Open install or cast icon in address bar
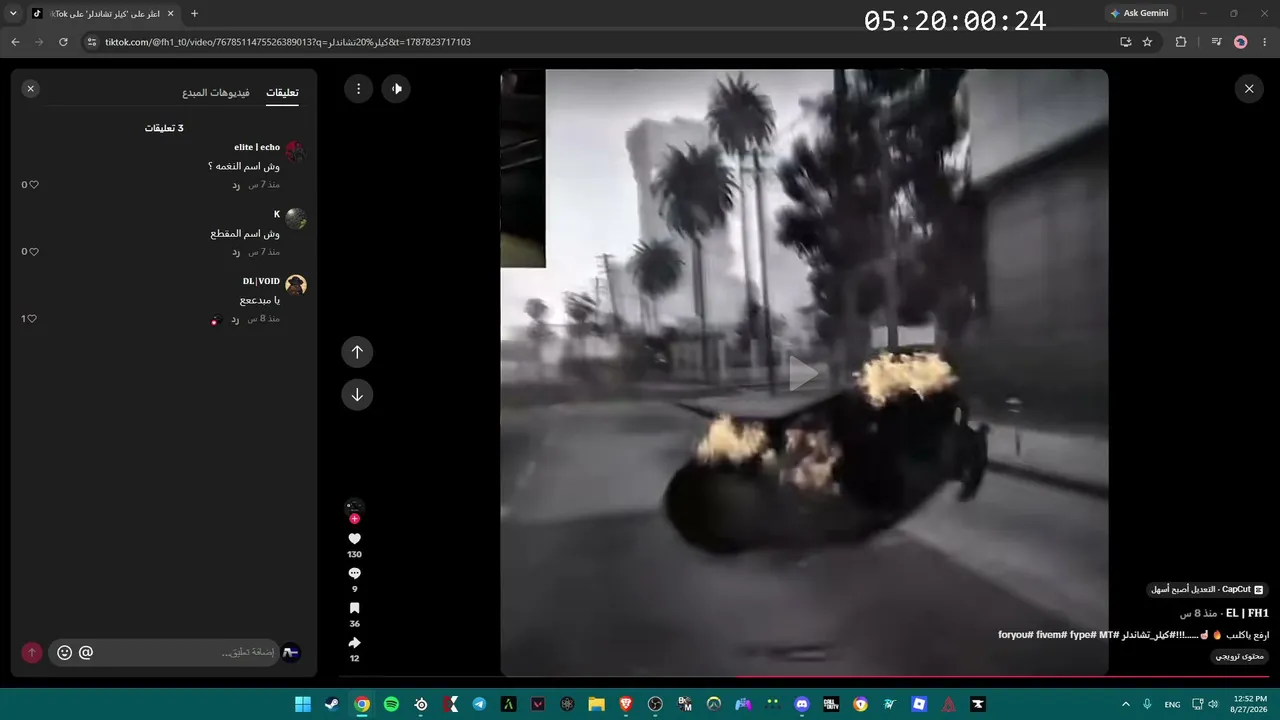This screenshot has height=720, width=1280. [1125, 42]
